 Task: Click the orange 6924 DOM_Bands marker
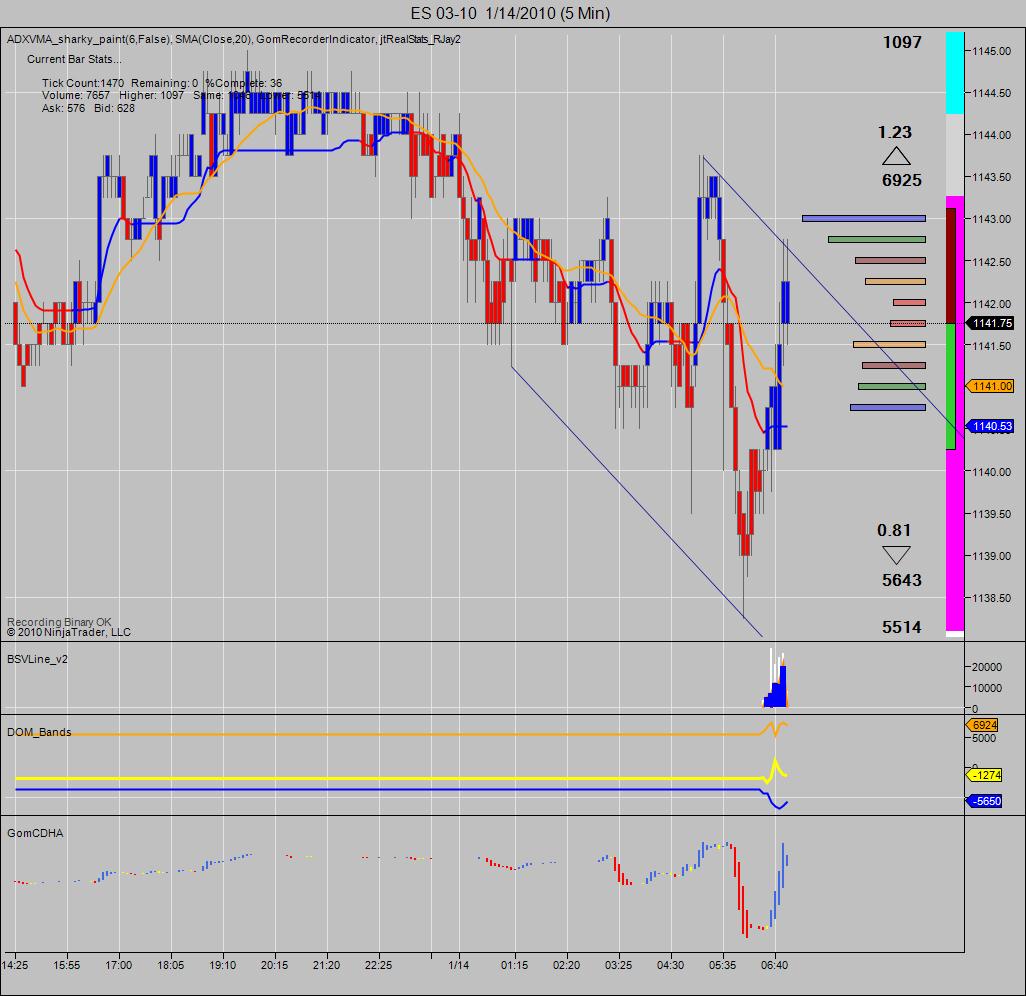coord(983,725)
